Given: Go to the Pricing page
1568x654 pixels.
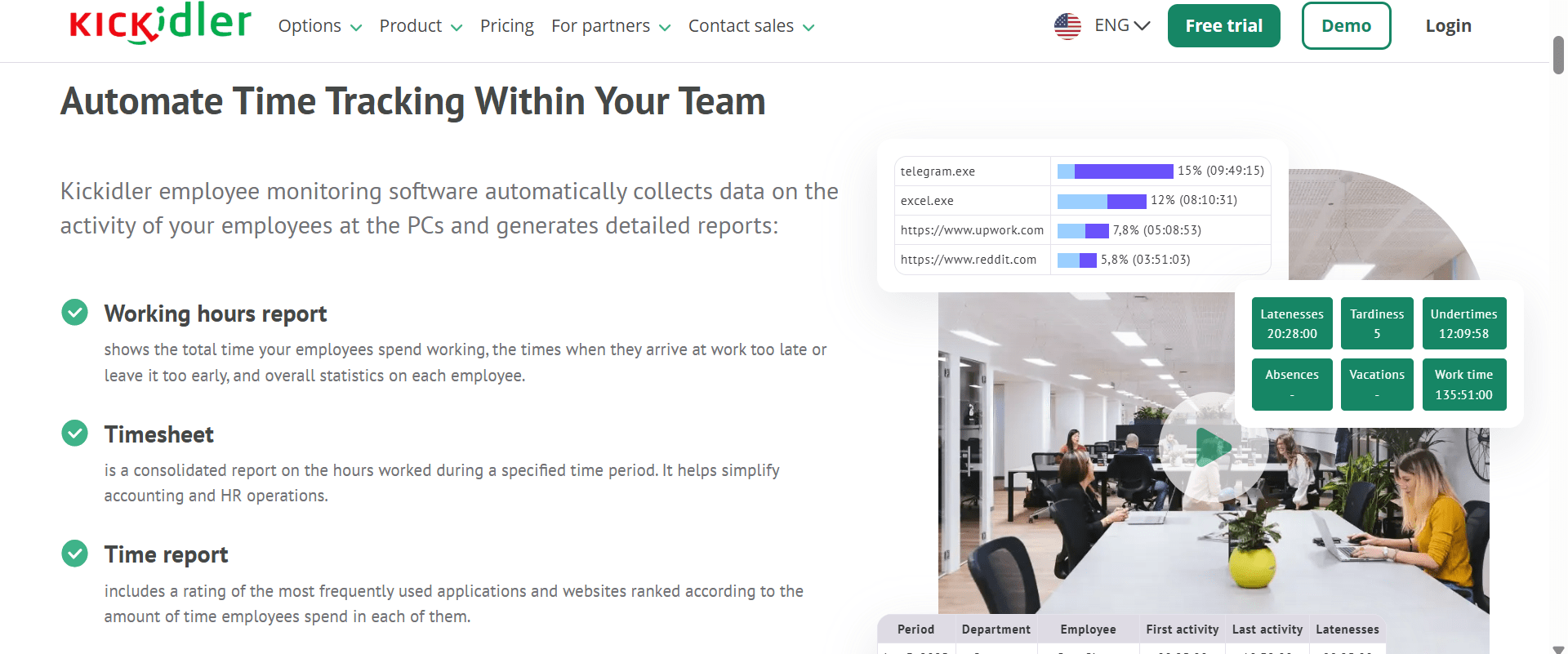Looking at the screenshot, I should point(507,26).
